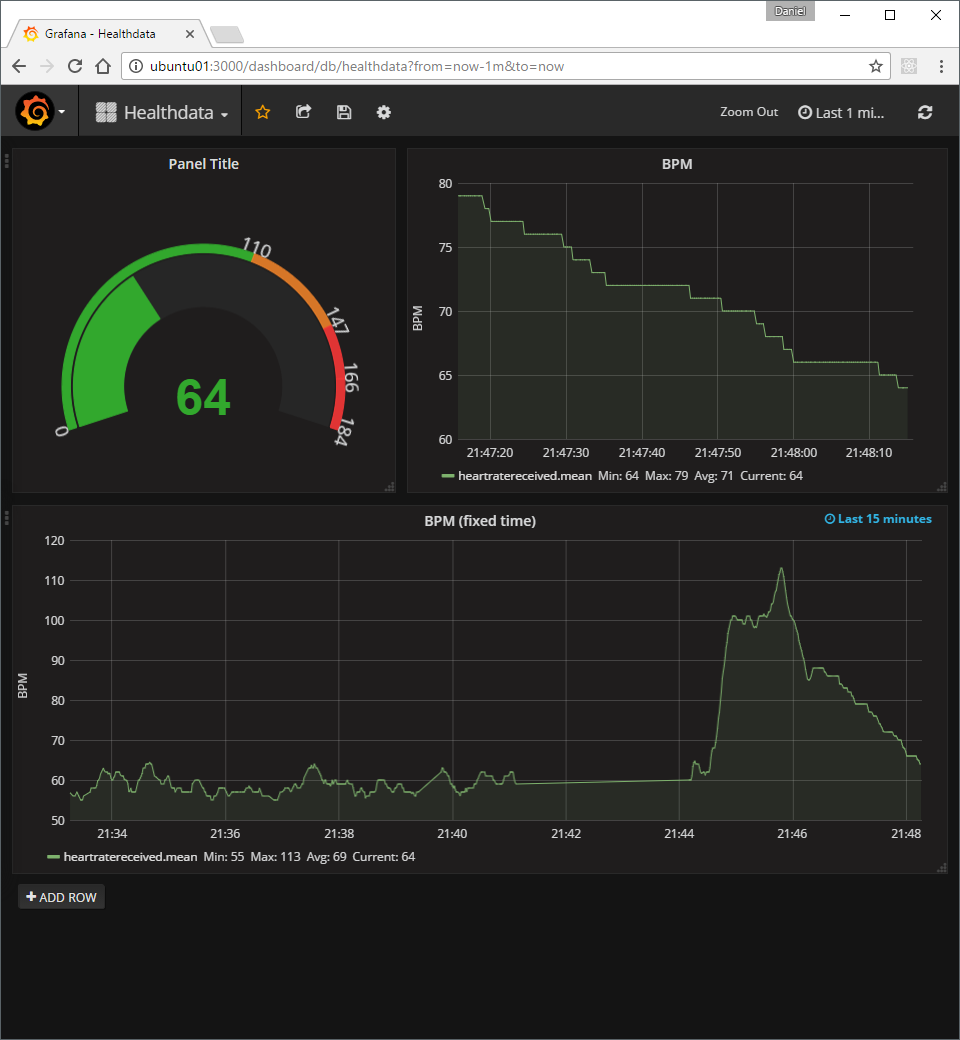
Task: Save dashboard with the floppy disk icon
Action: (x=344, y=112)
